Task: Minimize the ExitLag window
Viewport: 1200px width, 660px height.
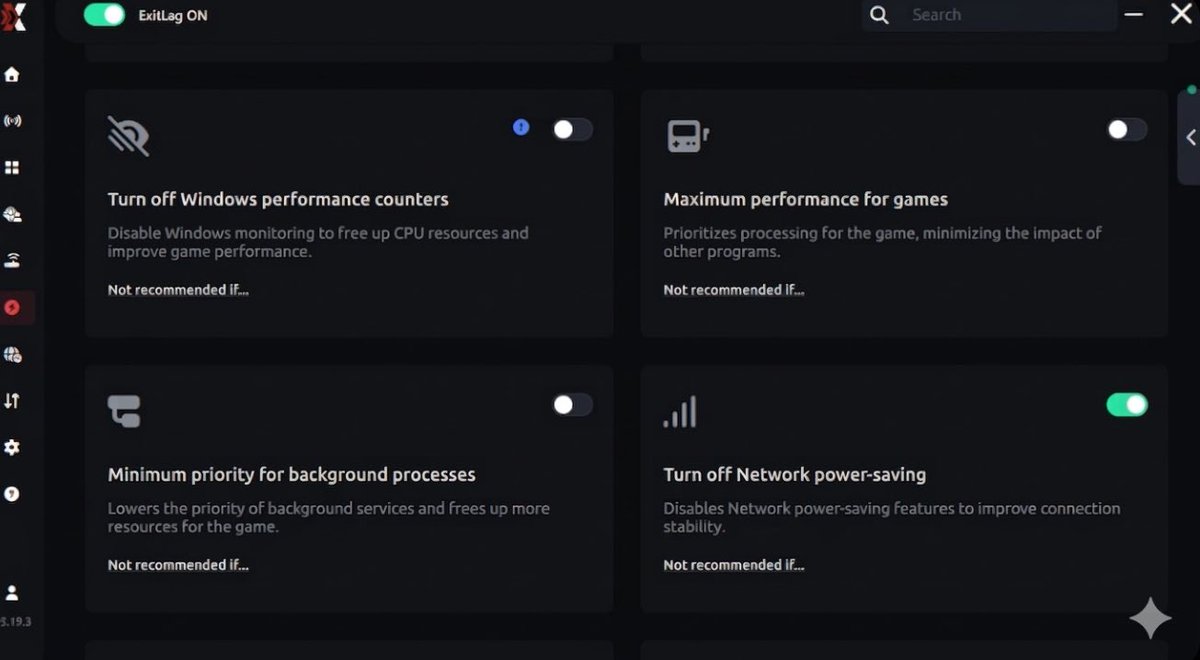Action: 1133,14
